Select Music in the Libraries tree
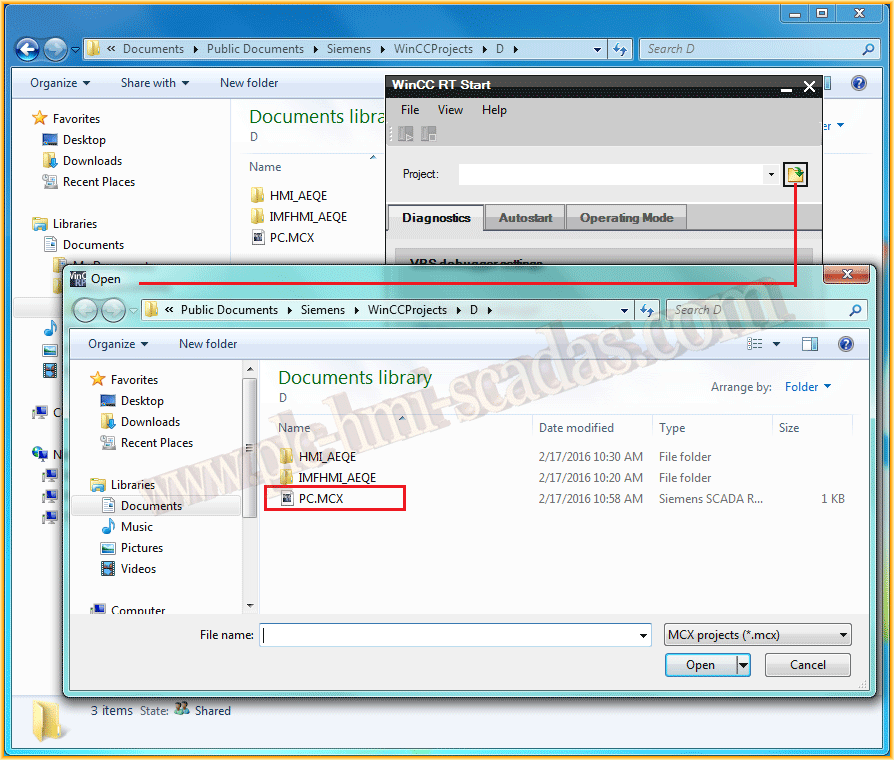Viewport: 894px width, 760px height. (x=136, y=527)
